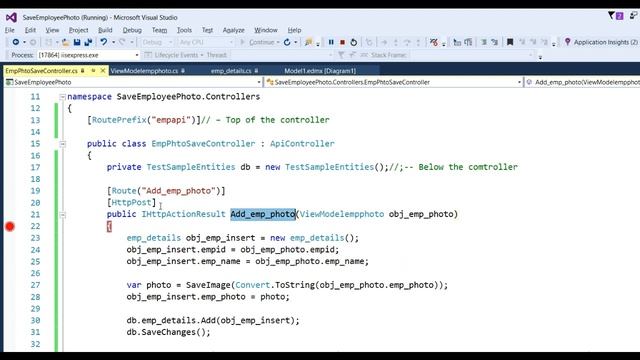This screenshot has height=360, width=640.
Task: Undo the last edit with the Undo icon
Action: point(104,42)
